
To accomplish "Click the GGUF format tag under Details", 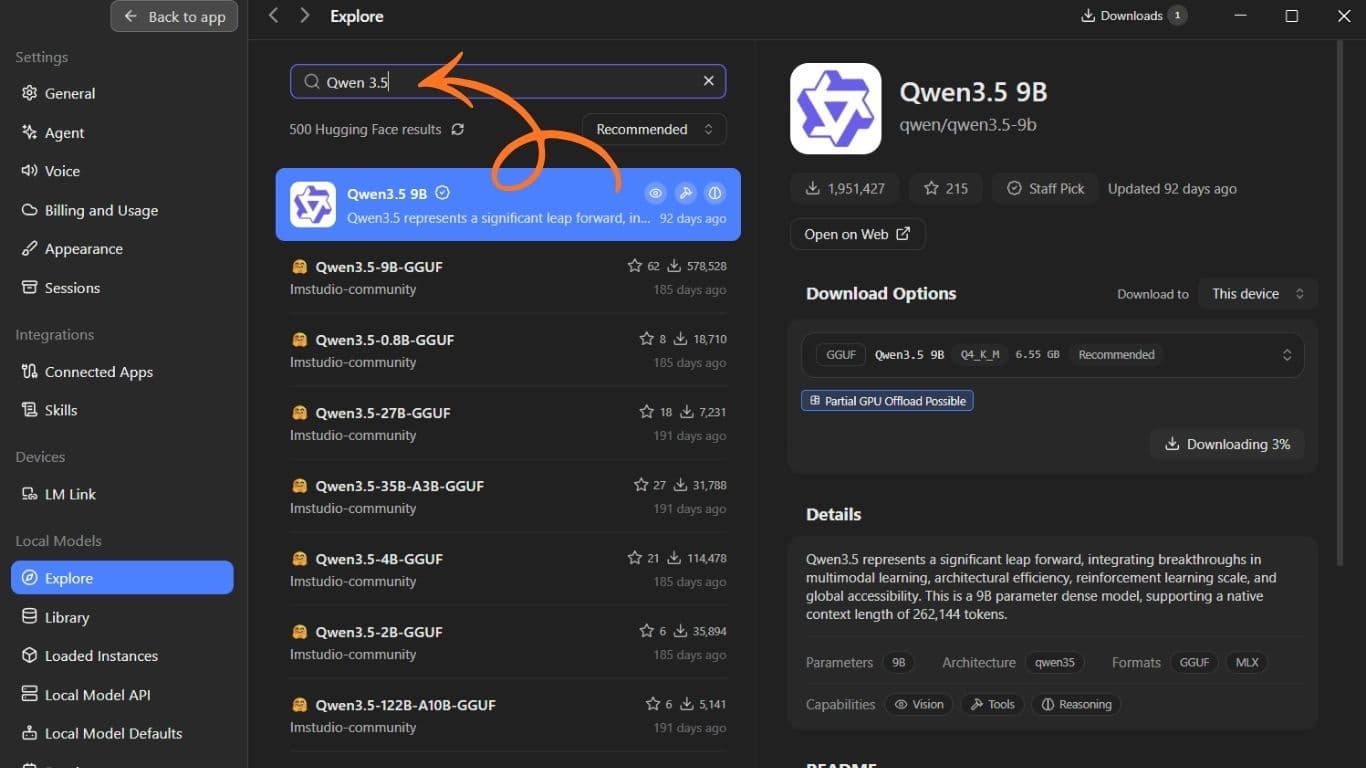I will point(1194,662).
